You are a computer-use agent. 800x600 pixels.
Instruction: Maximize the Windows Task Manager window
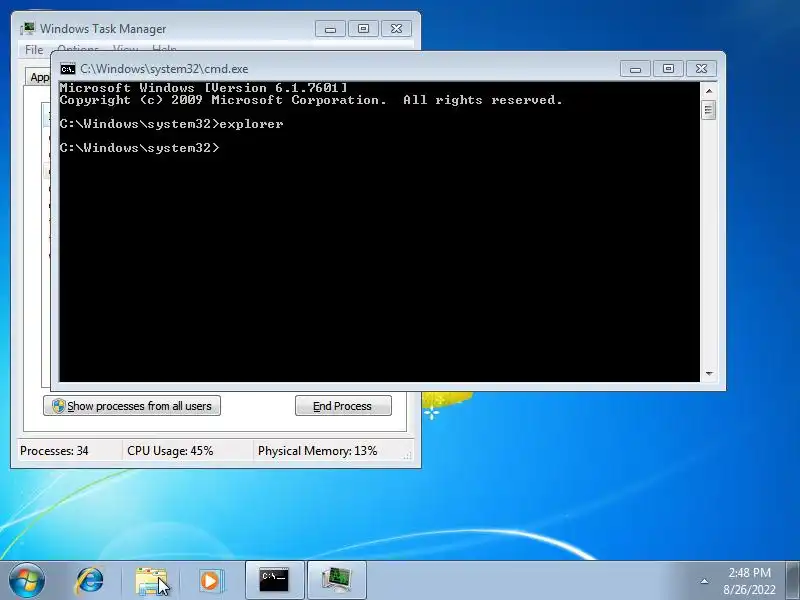coord(363,29)
